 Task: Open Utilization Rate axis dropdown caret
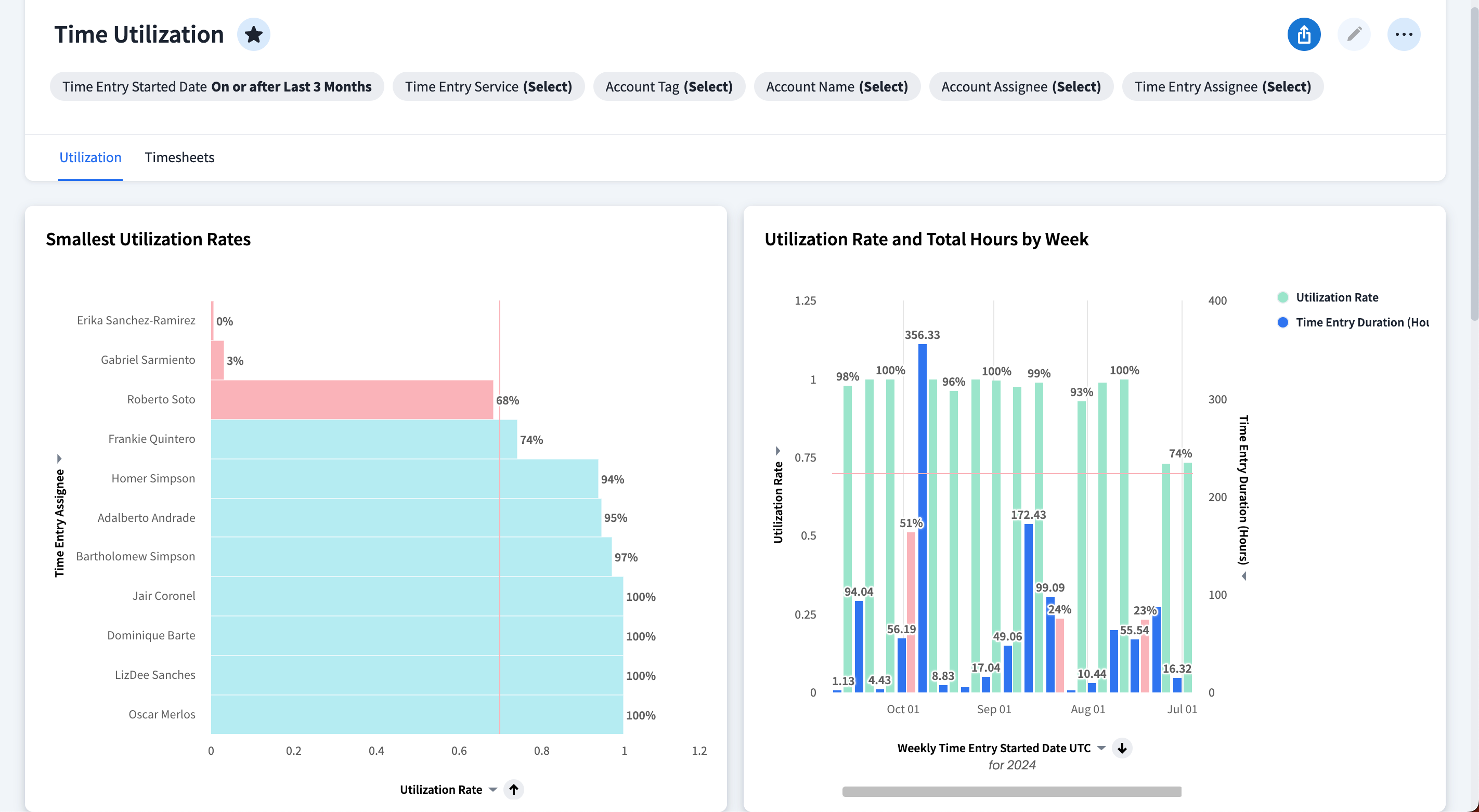pyautogui.click(x=492, y=790)
